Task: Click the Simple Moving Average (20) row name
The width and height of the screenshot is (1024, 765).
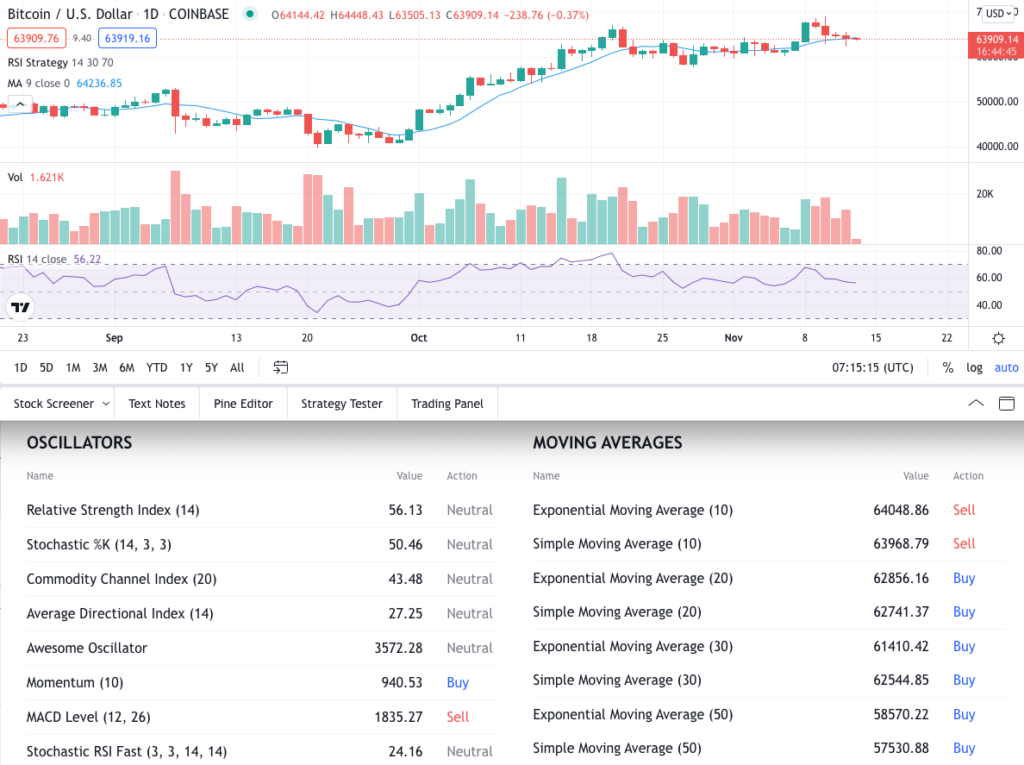Action: pos(617,612)
